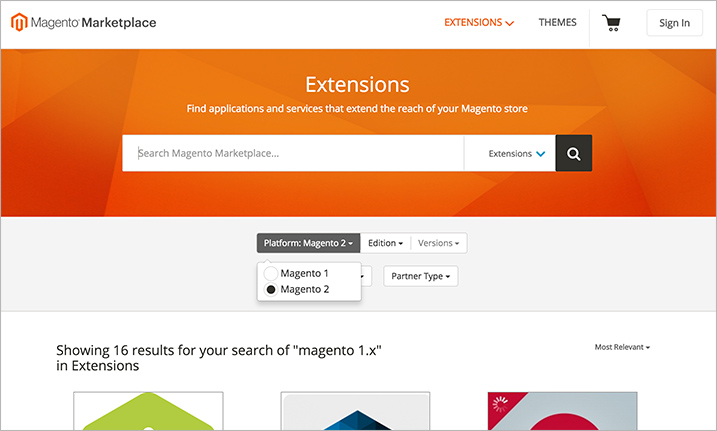Open the Most Relevant sort dropdown
This screenshot has height=431, width=717.
[x=622, y=347]
